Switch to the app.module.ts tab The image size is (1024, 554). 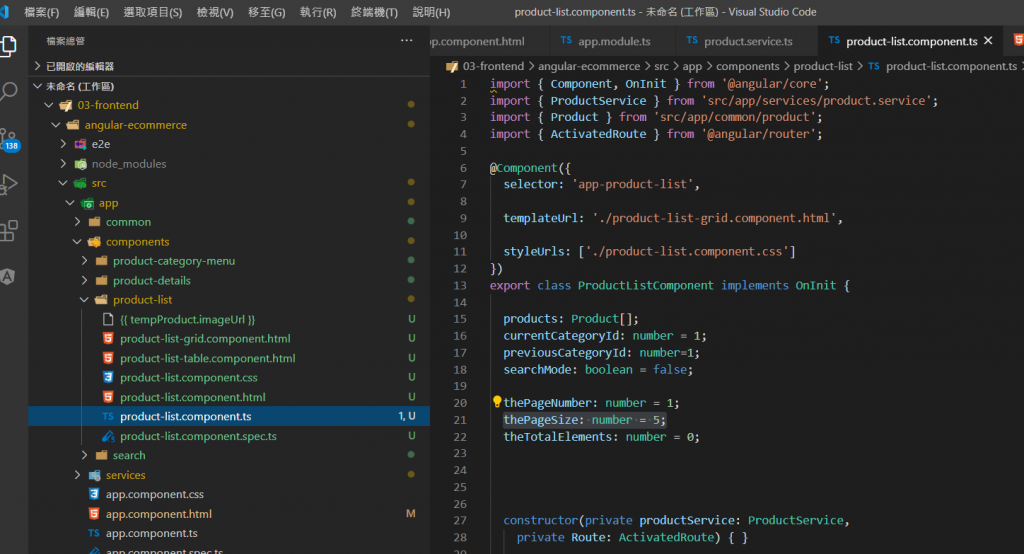[614, 41]
